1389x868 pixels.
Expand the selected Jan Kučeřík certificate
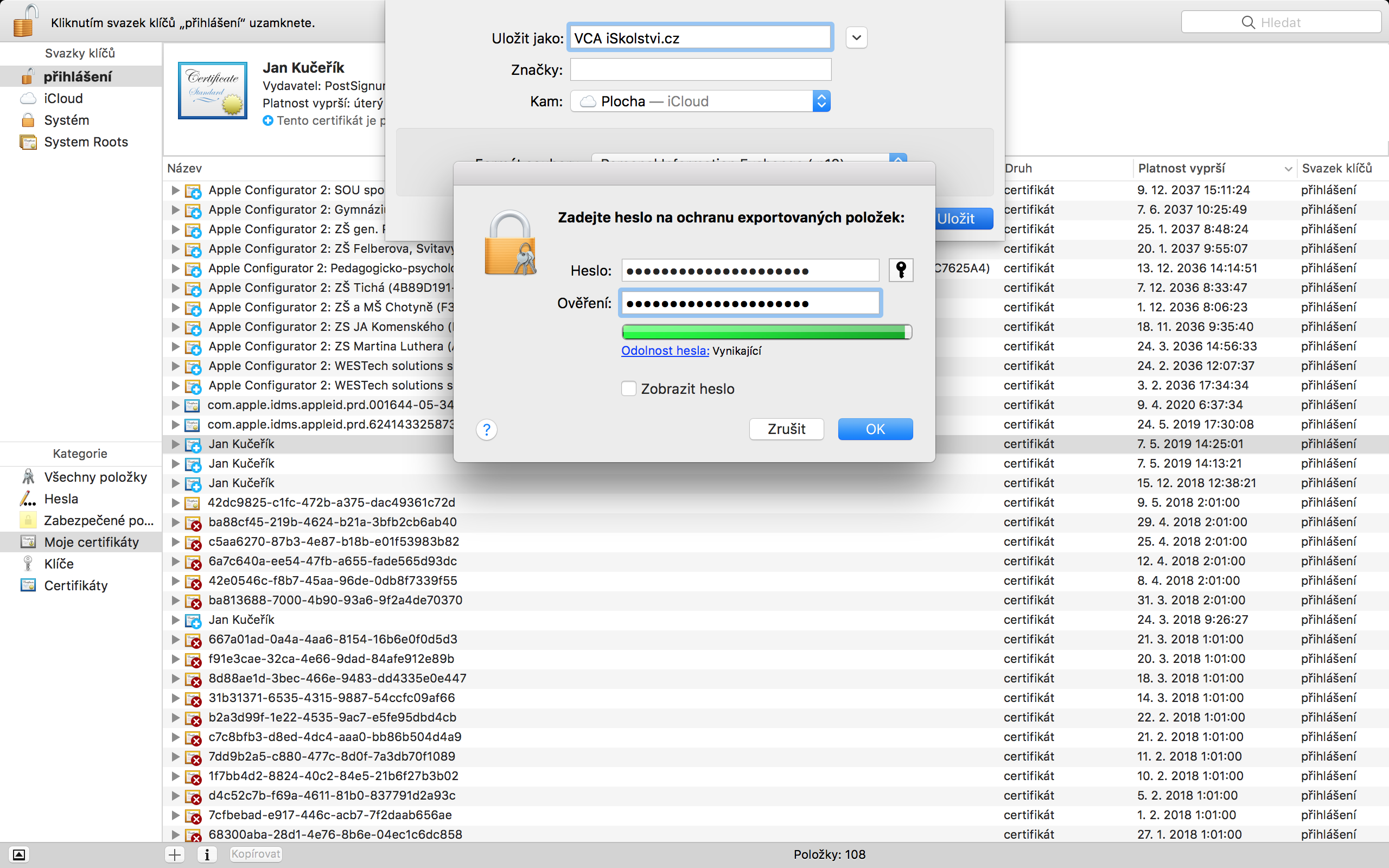[x=176, y=444]
